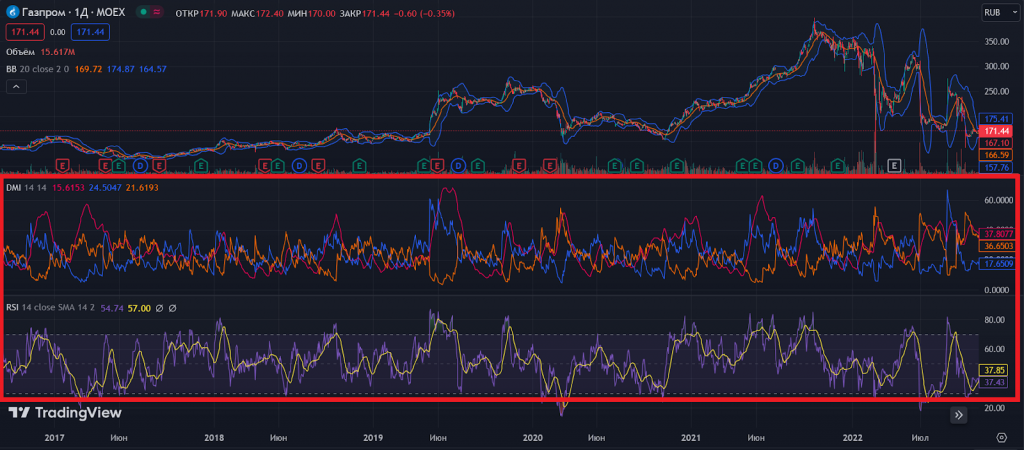This screenshot has height=450, width=1024.
Task: Click the red sell price box 171.44
Action: 23,32
